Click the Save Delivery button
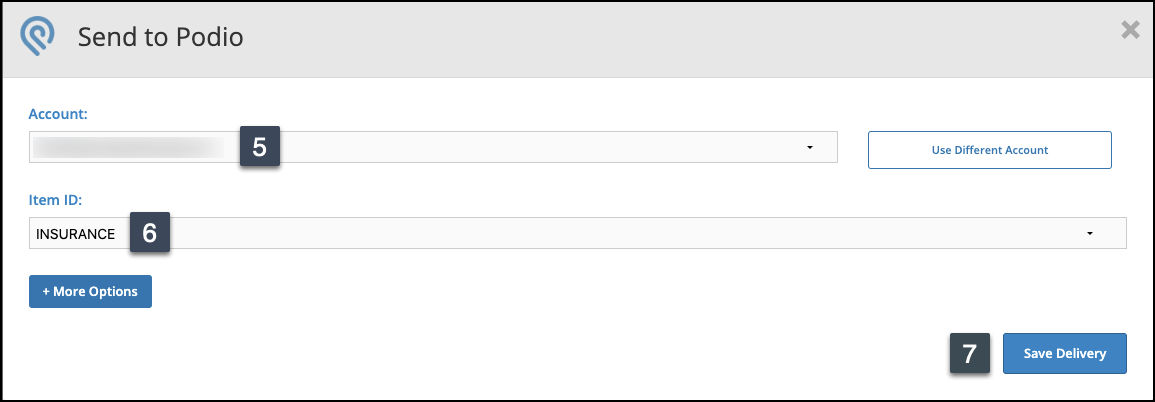This screenshot has width=1155, height=402. click(x=1064, y=354)
